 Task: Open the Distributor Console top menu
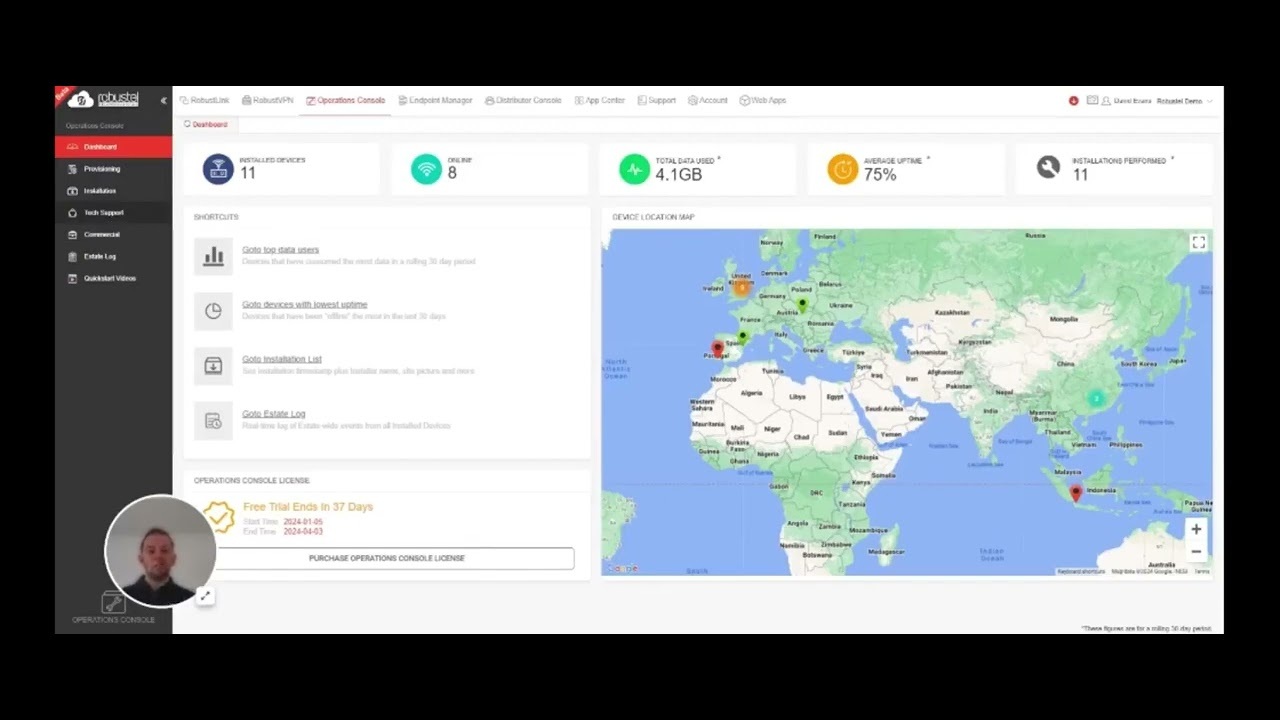click(523, 100)
